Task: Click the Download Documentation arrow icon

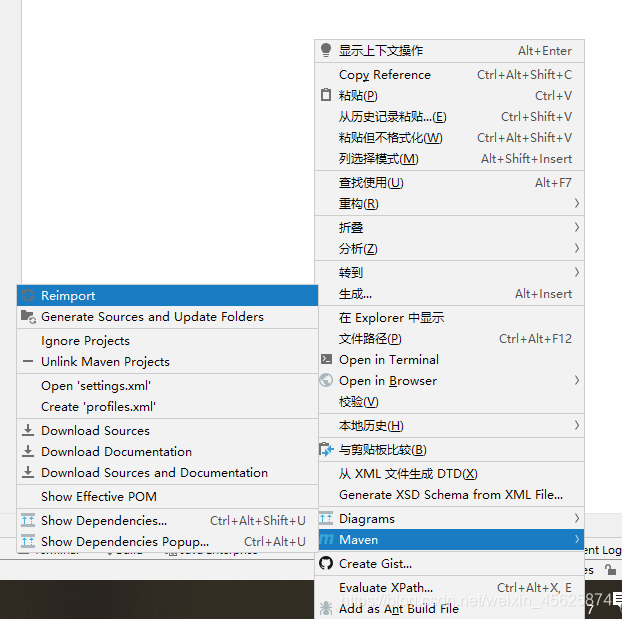Action: click(28, 452)
